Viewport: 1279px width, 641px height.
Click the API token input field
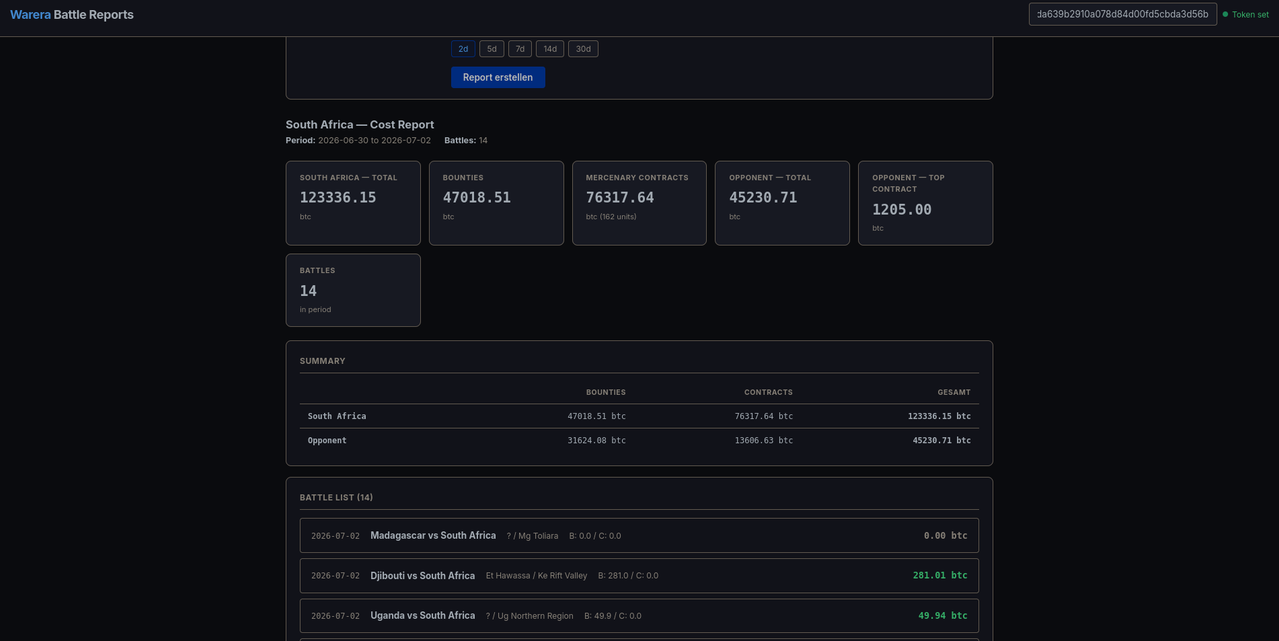tap(1122, 14)
